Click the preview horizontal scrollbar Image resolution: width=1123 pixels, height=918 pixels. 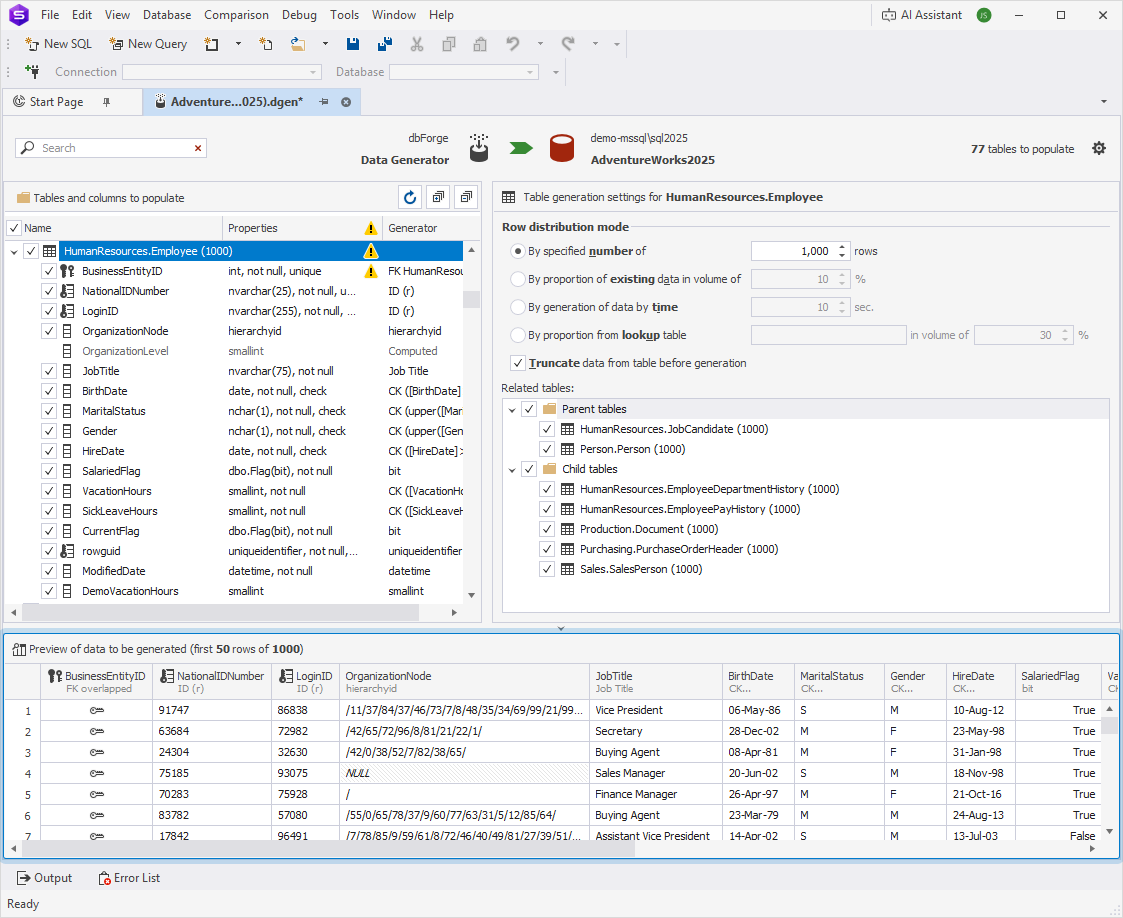click(329, 849)
